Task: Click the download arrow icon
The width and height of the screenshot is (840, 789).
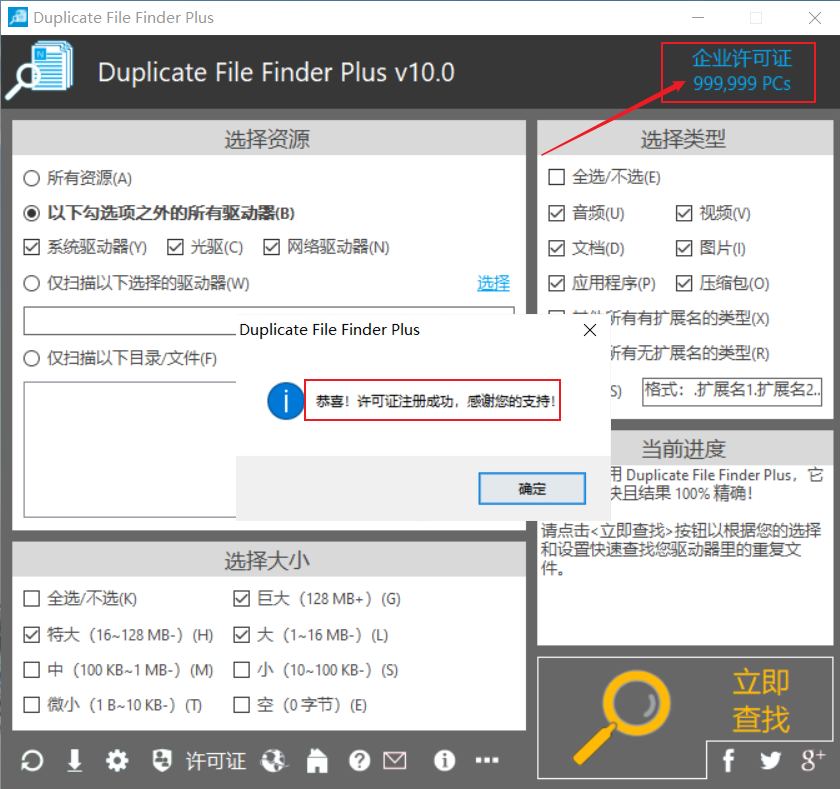Action: 74,761
